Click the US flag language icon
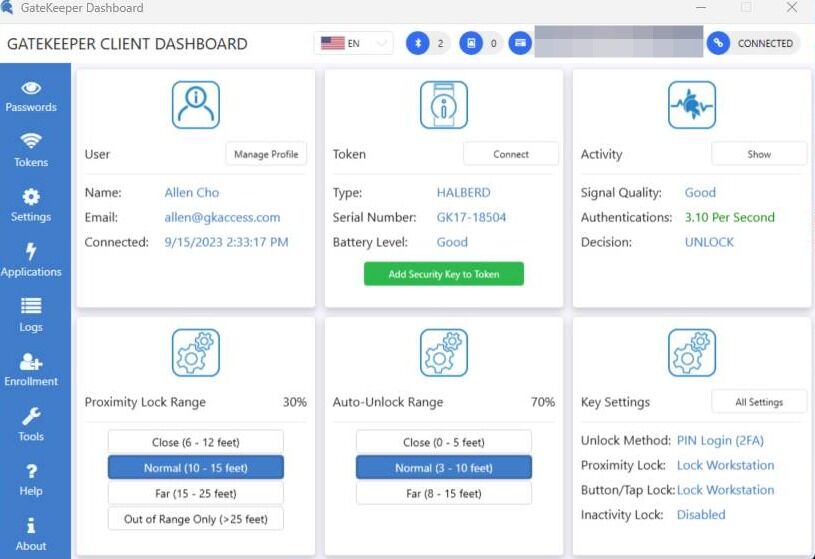815x559 pixels. pos(333,43)
